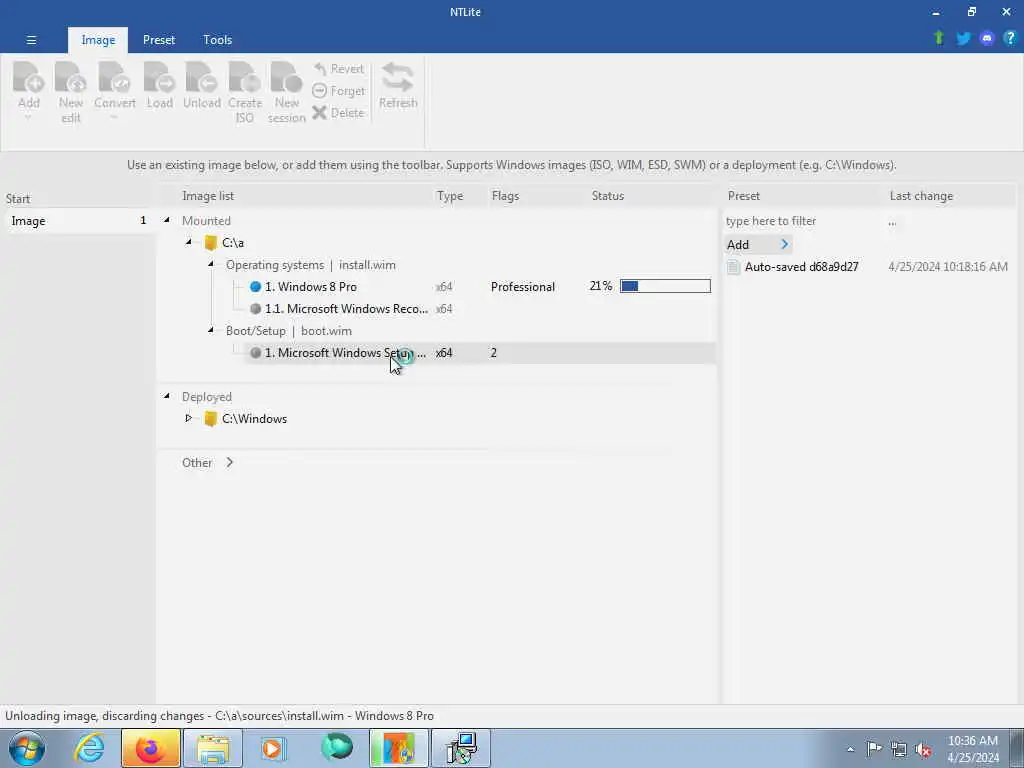The height and width of the screenshot is (768, 1024).
Task: Open Internet Explorer from the taskbar
Action: [88, 748]
